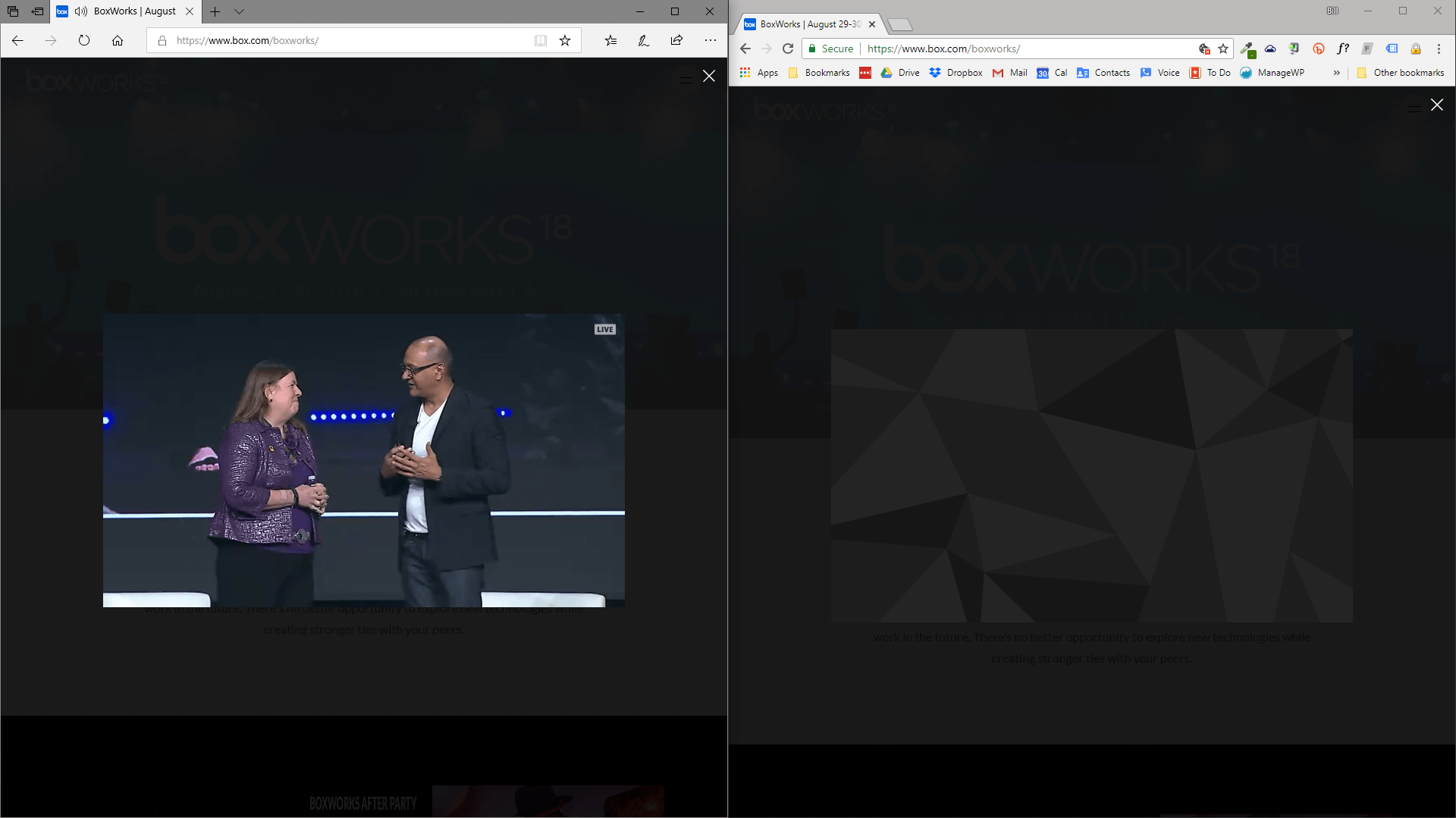Image resolution: width=1456 pixels, height=818 pixels.
Task: Click the LIVE badge on video
Action: 605,329
